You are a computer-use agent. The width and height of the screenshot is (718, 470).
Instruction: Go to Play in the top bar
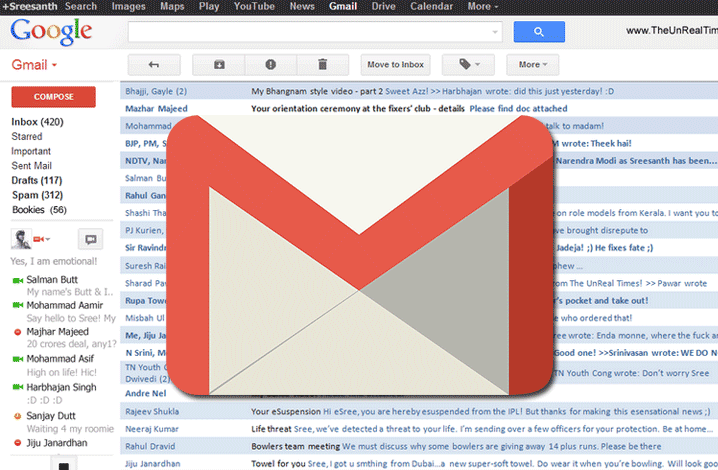pos(209,6)
